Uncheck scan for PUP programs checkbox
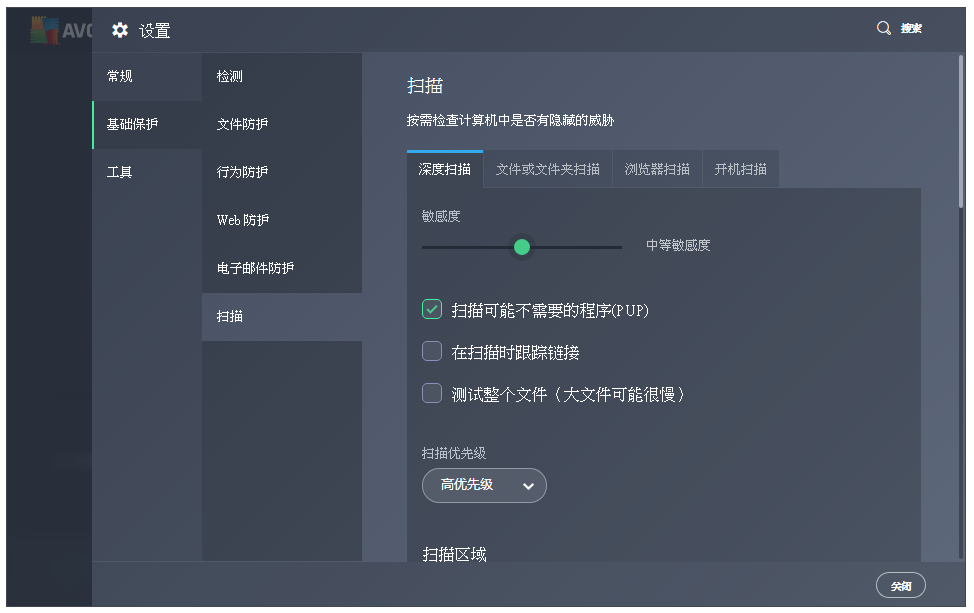Viewport: 974px width, 613px height. [432, 310]
